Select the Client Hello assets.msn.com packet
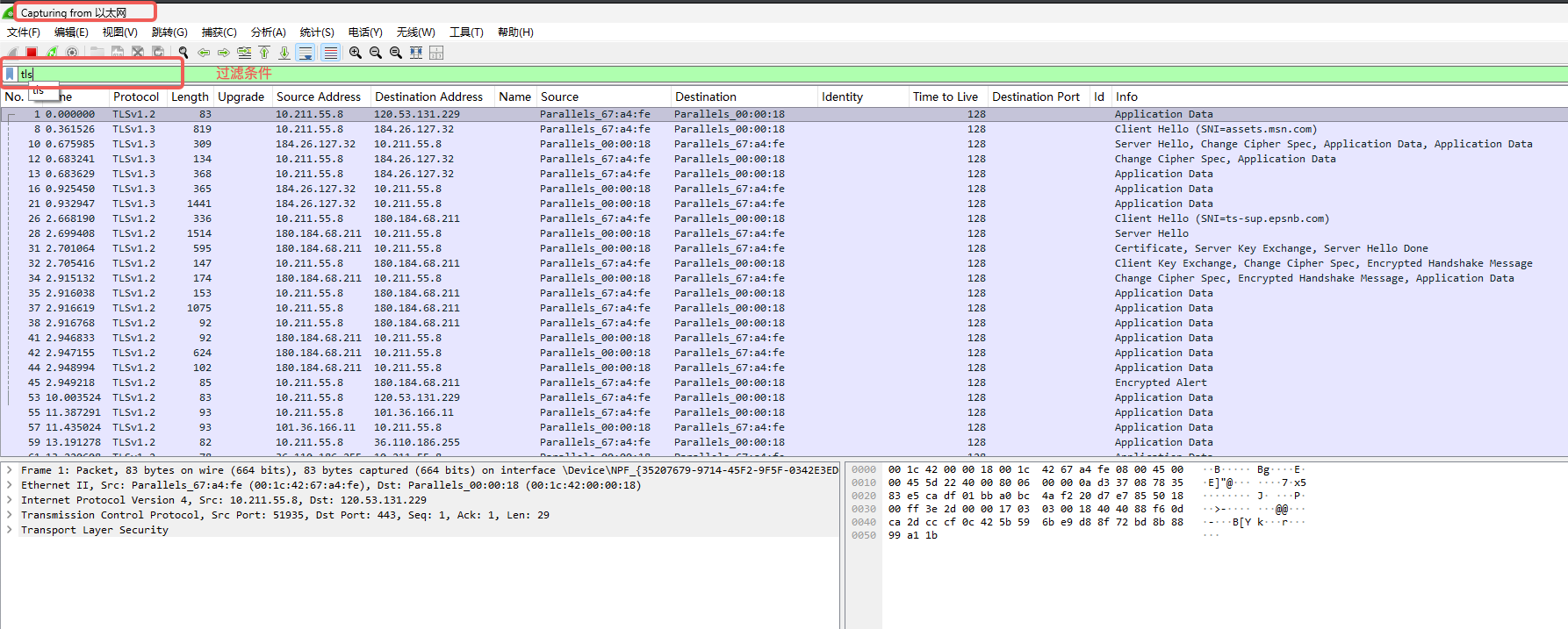Screen dimensions: 1568x629 click(x=784, y=129)
